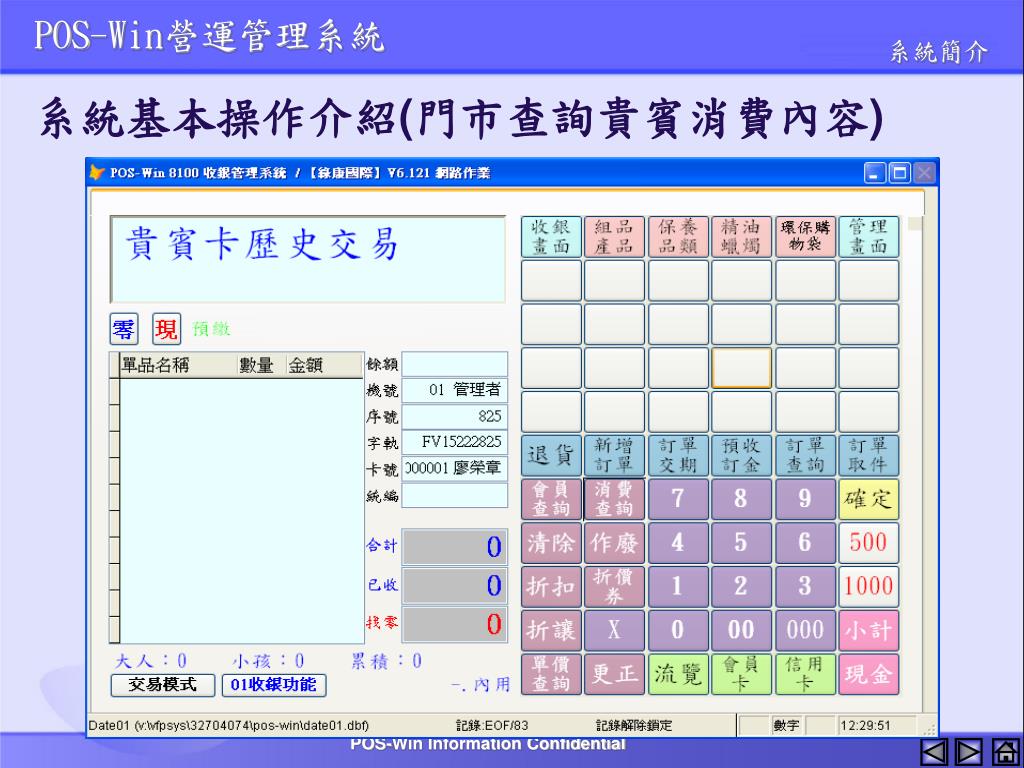Click the 訂單交期 button
Viewport: 1024px width, 768px height.
678,456
